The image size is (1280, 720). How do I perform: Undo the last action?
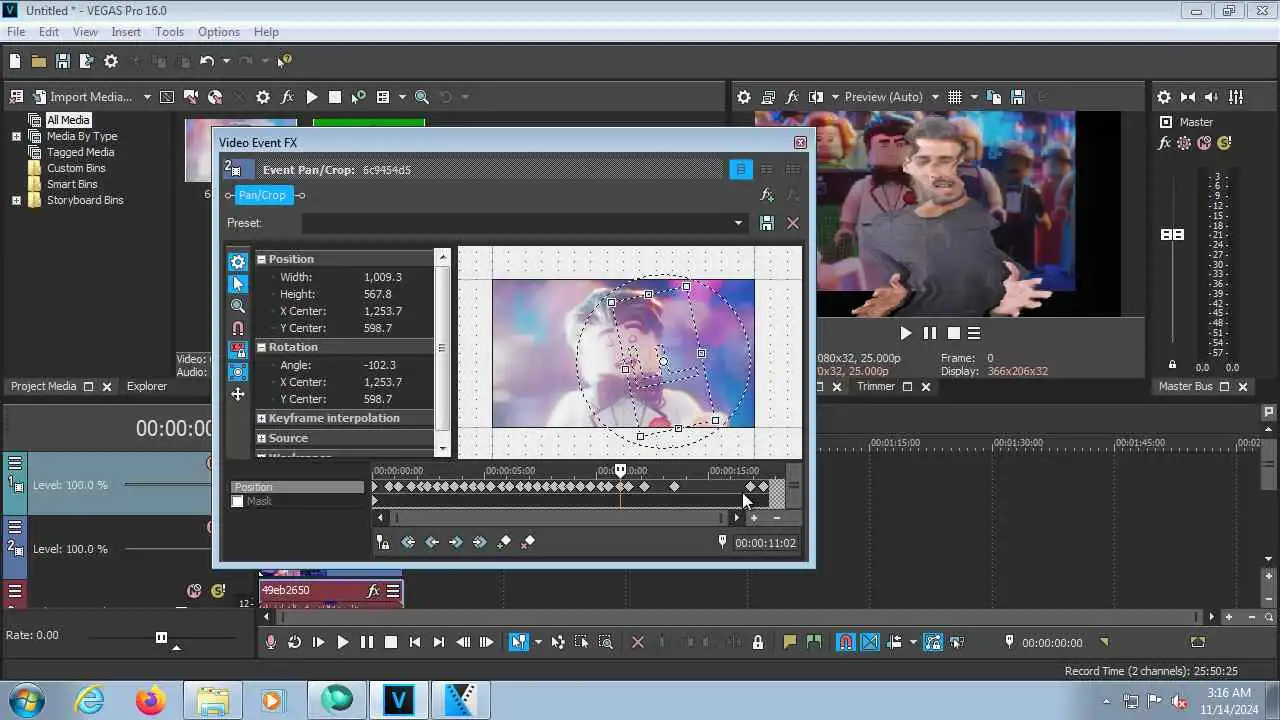click(x=207, y=61)
